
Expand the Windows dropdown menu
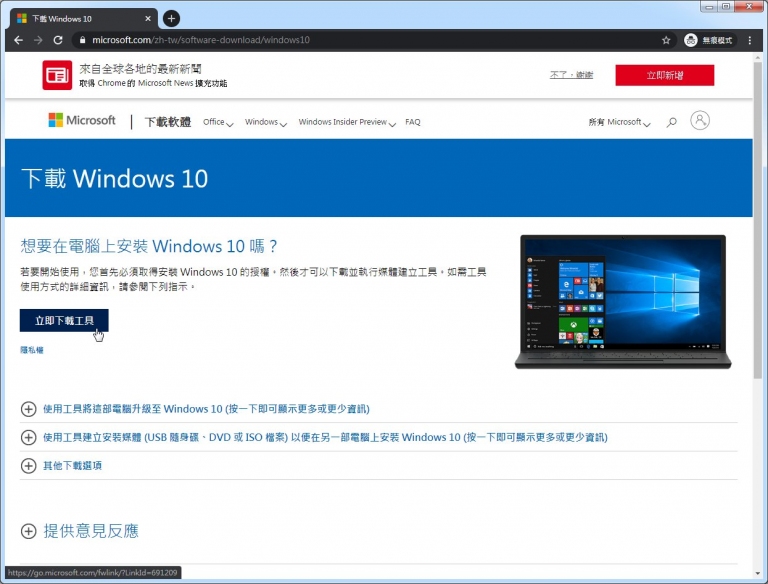(x=265, y=122)
